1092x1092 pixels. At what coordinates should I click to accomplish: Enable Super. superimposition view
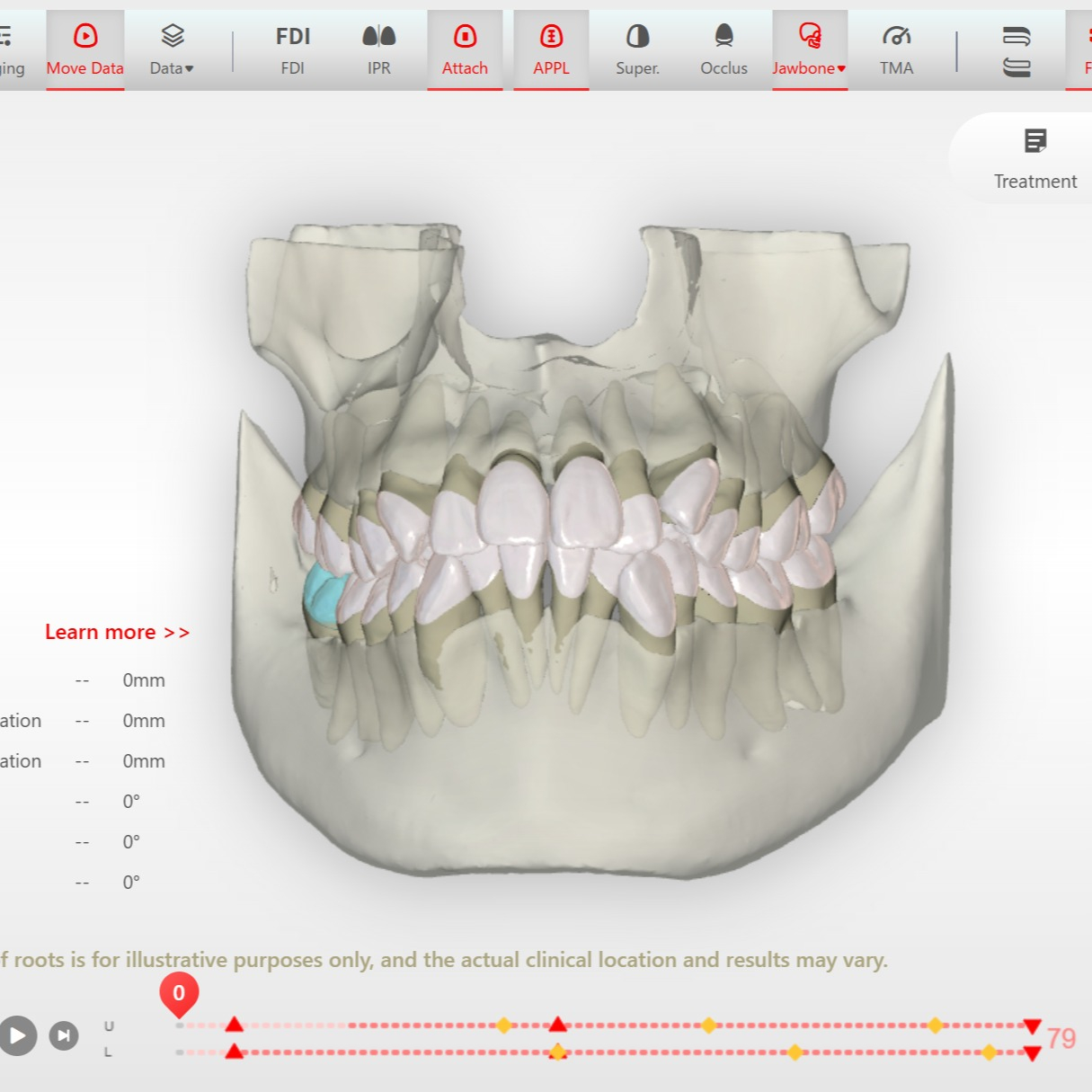click(637, 50)
